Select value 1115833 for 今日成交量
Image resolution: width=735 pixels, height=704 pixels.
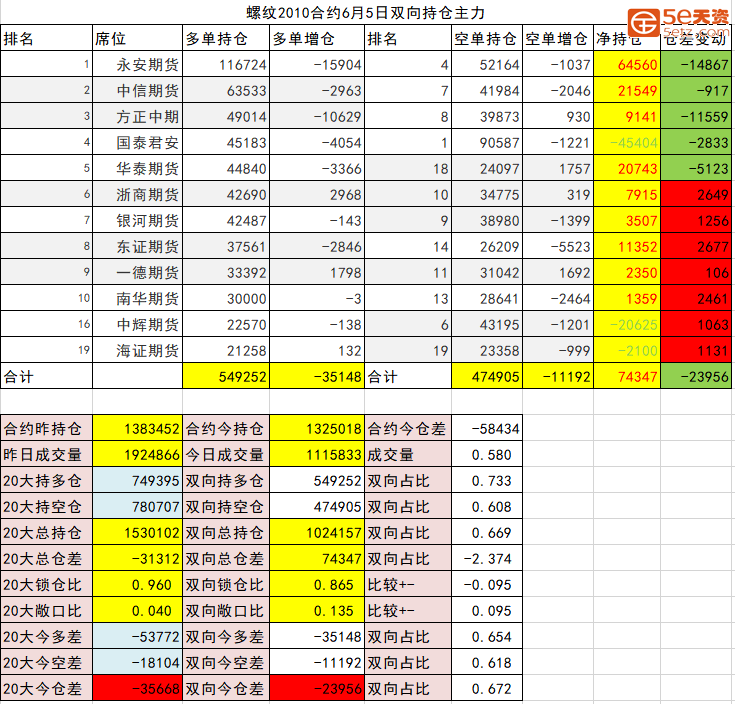[317, 454]
